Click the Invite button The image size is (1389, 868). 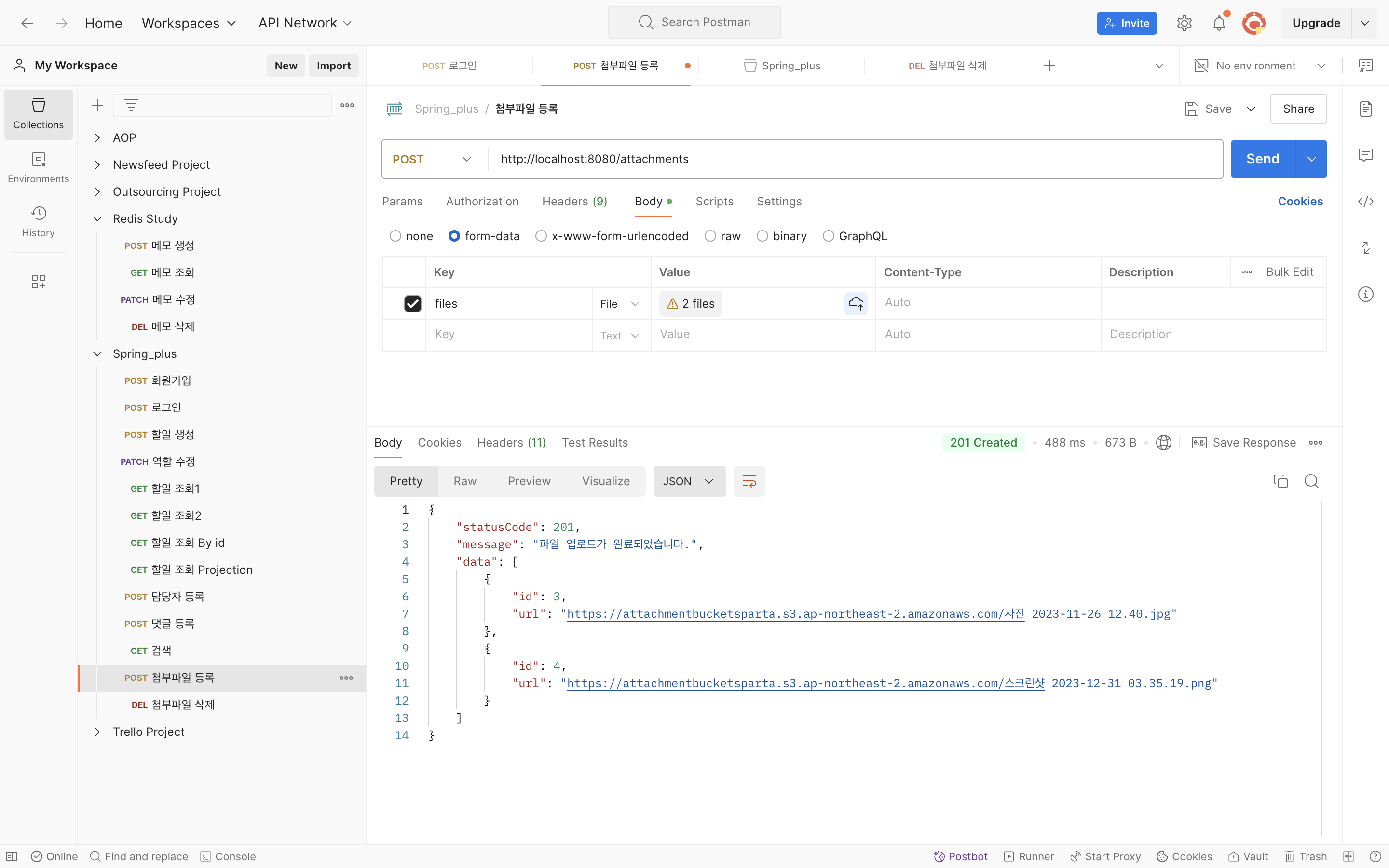click(1127, 23)
